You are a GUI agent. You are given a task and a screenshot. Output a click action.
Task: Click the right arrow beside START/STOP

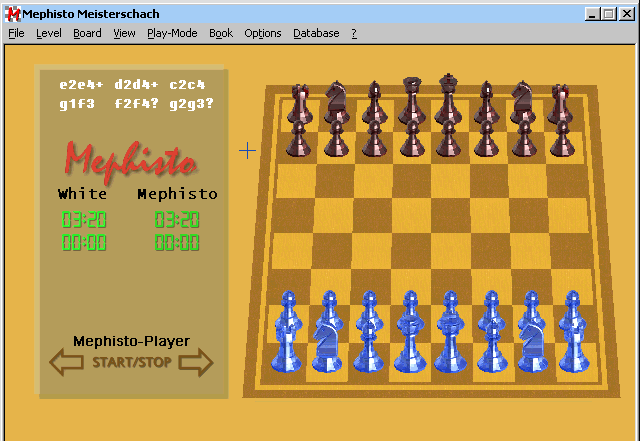[x=196, y=363]
